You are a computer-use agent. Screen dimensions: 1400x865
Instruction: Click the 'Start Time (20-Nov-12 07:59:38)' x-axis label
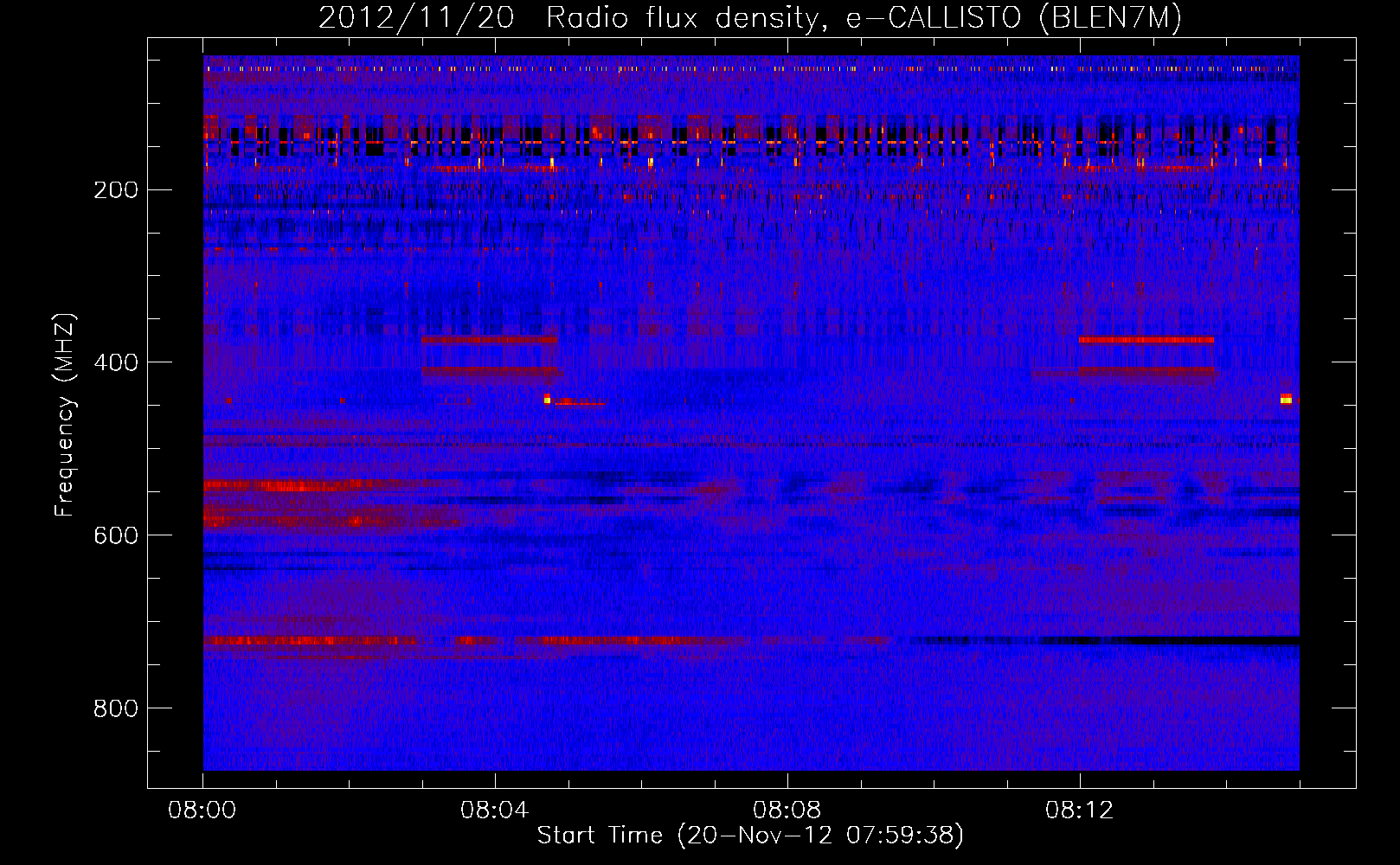[x=750, y=836]
